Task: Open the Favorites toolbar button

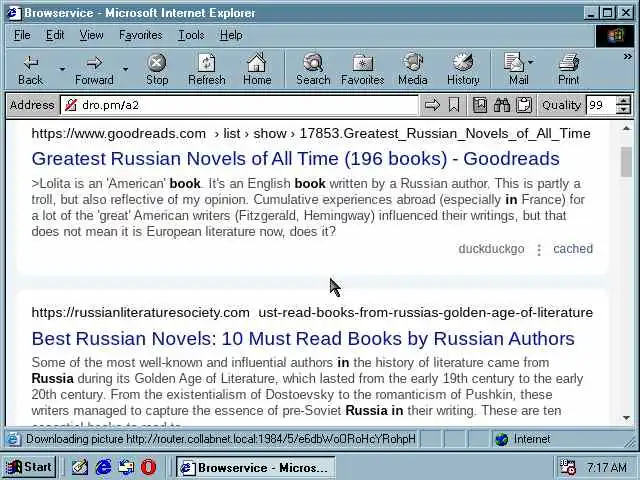Action: click(362, 69)
